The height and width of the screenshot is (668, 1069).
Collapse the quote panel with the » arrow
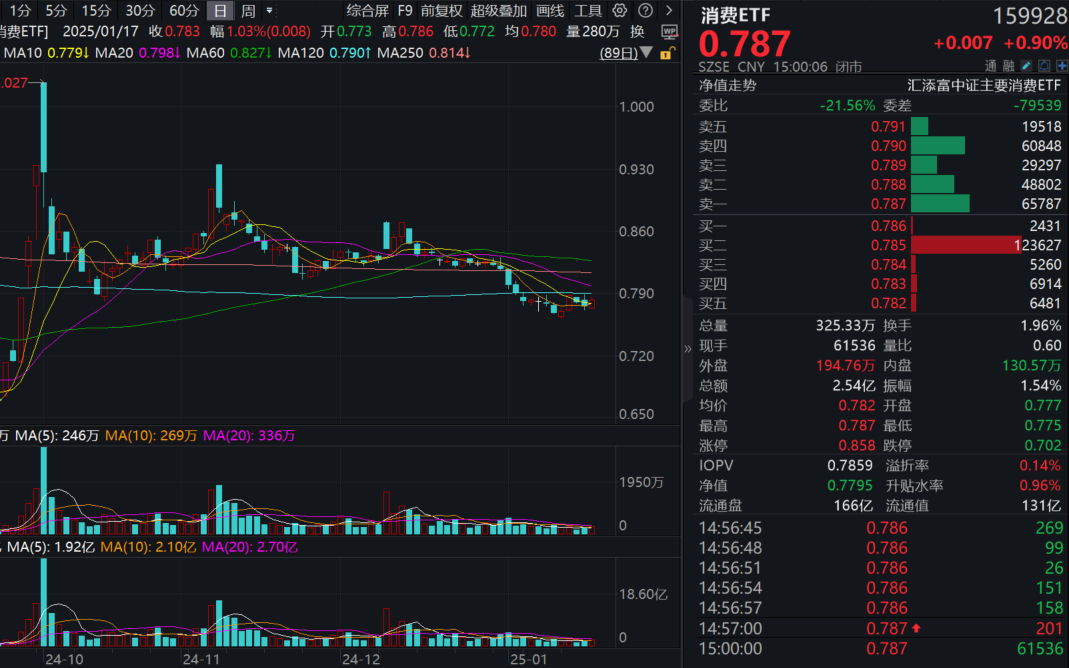click(686, 350)
